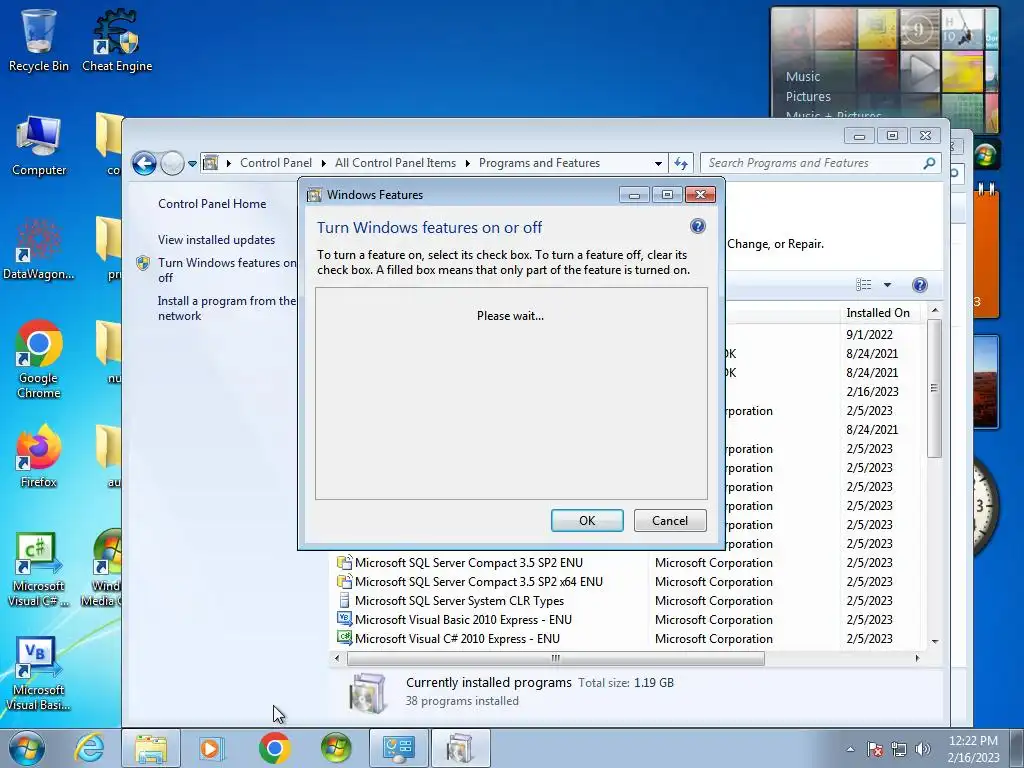Click the taskbar clock showing 12:22 PM
The image size is (1024, 768).
(x=973, y=749)
